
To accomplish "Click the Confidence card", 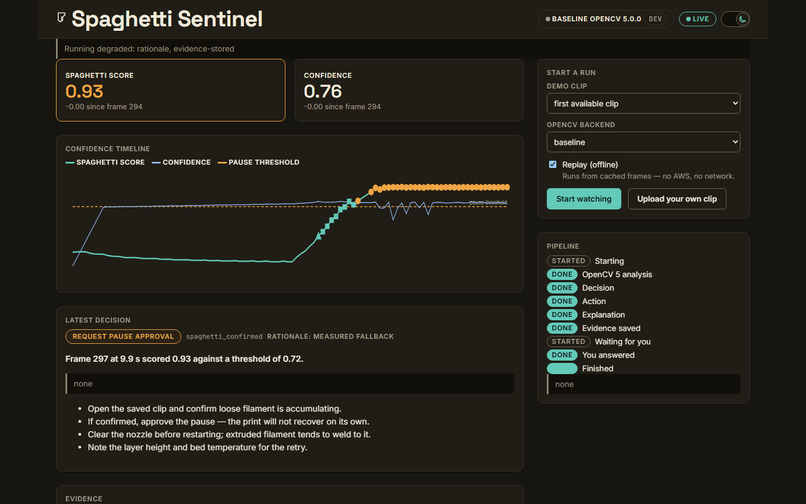I will pyautogui.click(x=409, y=90).
